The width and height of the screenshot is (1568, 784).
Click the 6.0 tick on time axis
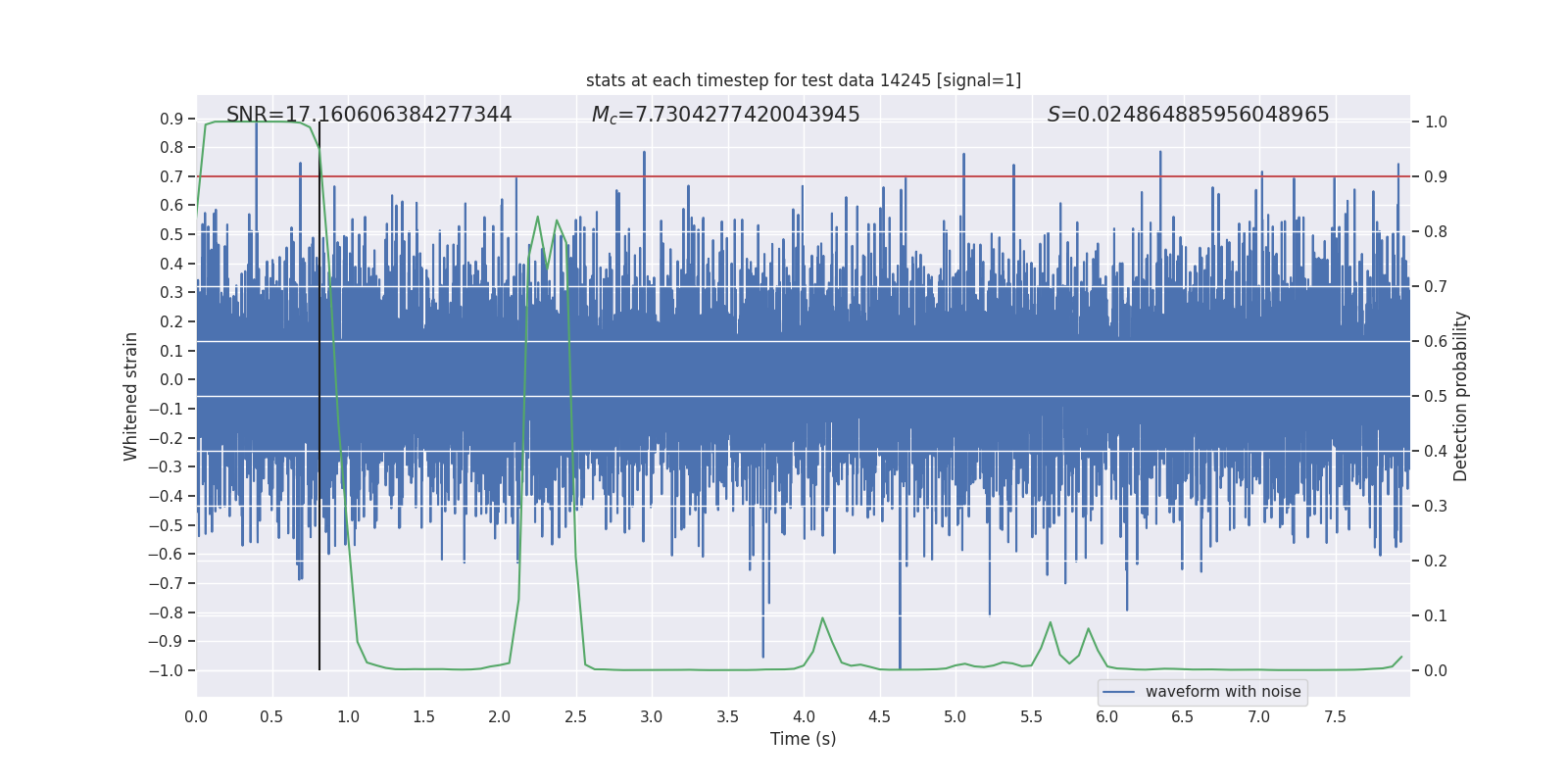coord(1107,716)
